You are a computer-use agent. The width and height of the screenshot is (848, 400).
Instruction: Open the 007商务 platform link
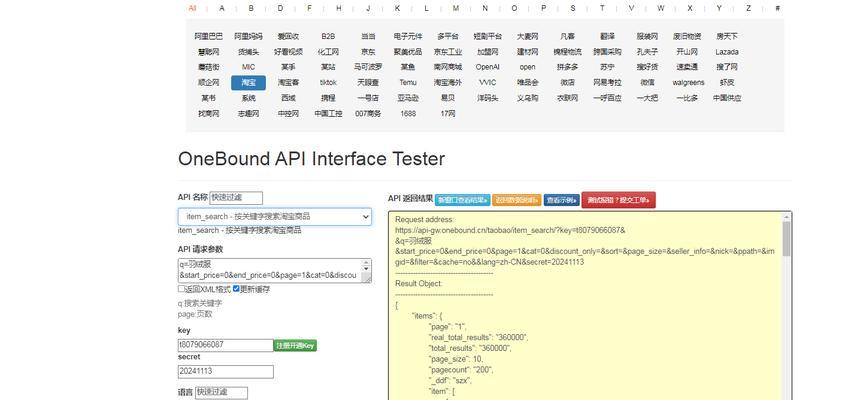(x=368, y=114)
